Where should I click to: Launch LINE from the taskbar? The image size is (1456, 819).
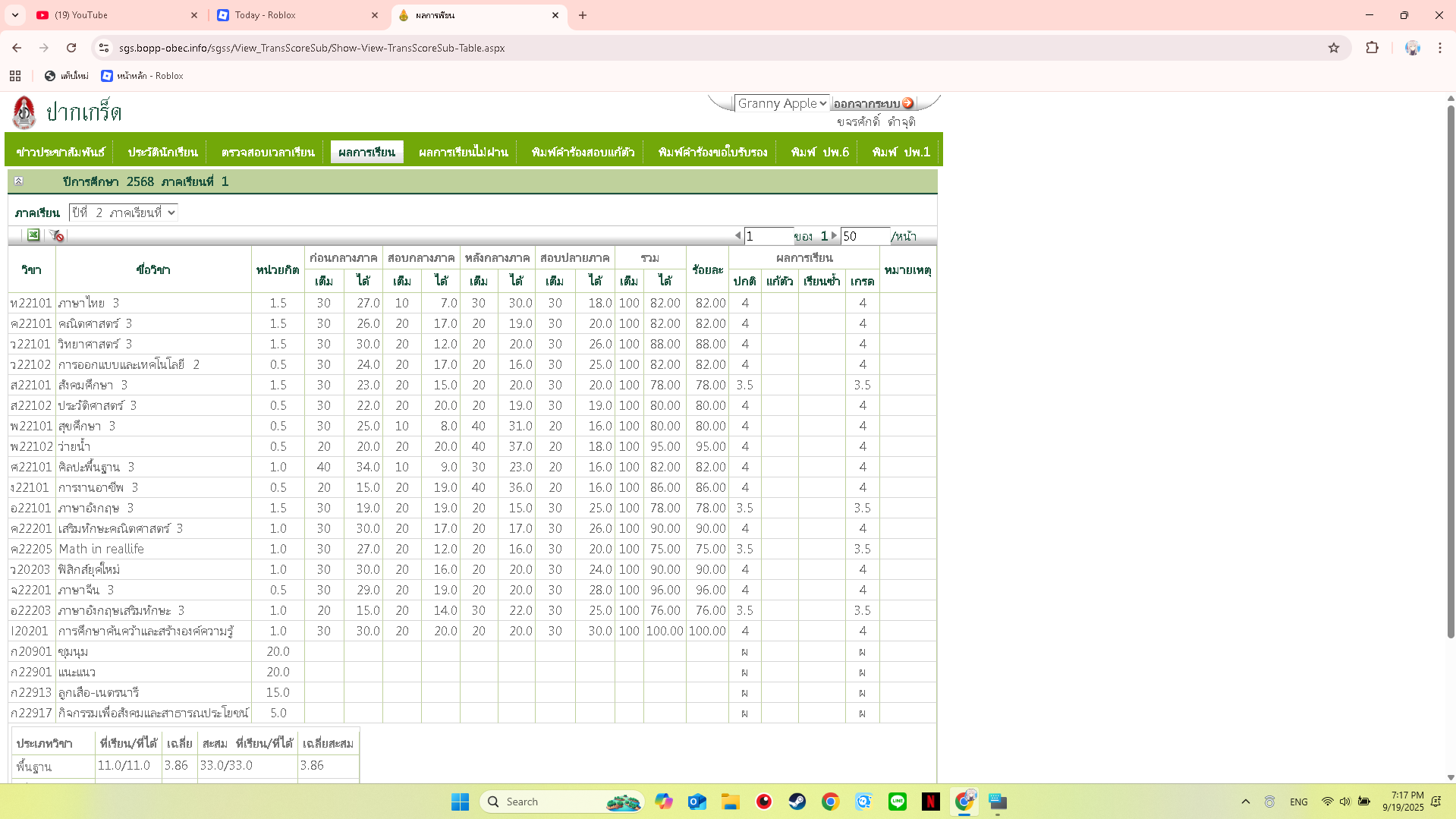coord(897,802)
